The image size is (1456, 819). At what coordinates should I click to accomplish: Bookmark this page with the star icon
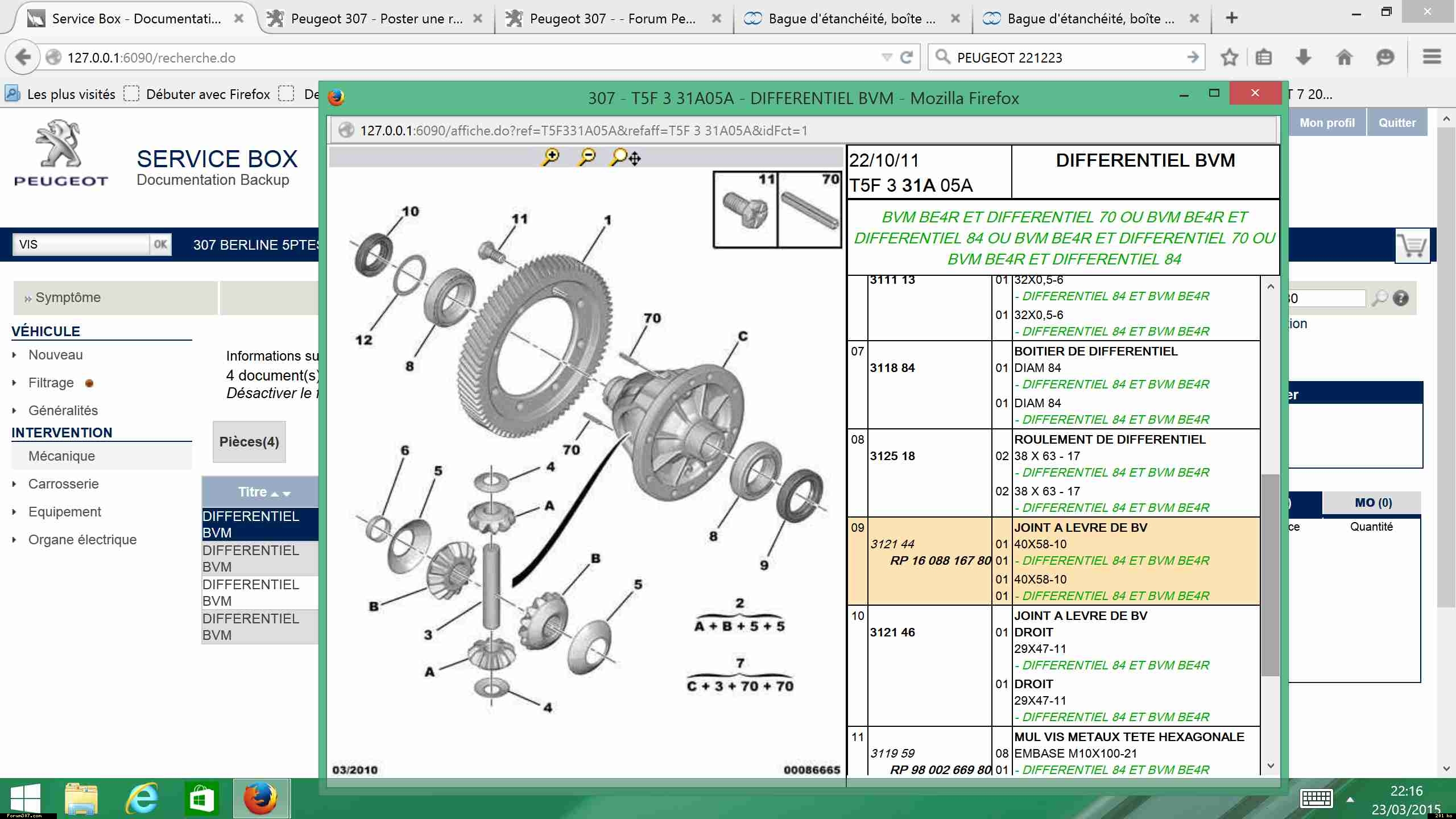(1229, 57)
